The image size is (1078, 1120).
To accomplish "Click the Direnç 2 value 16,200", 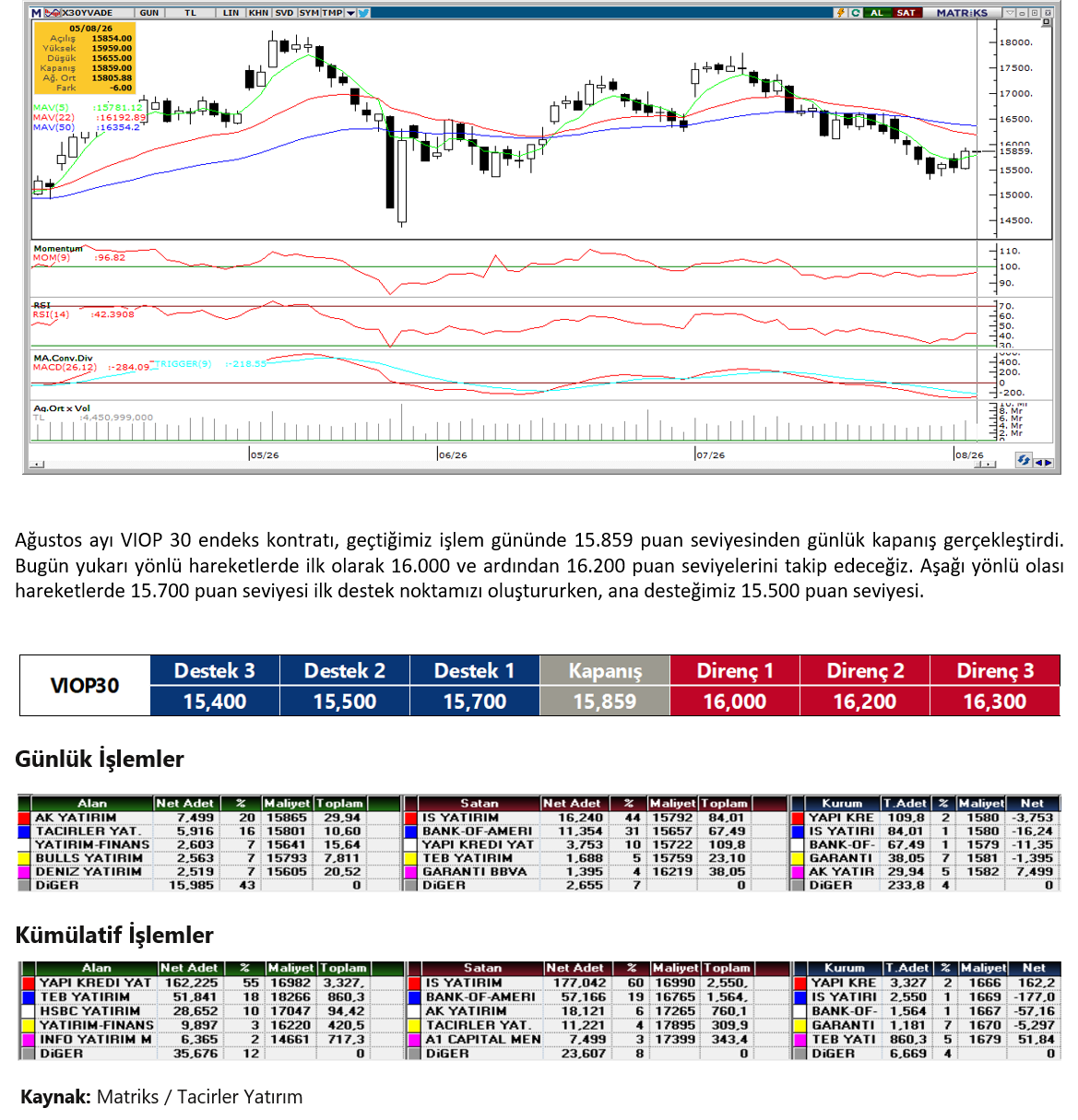I will tap(865, 701).
